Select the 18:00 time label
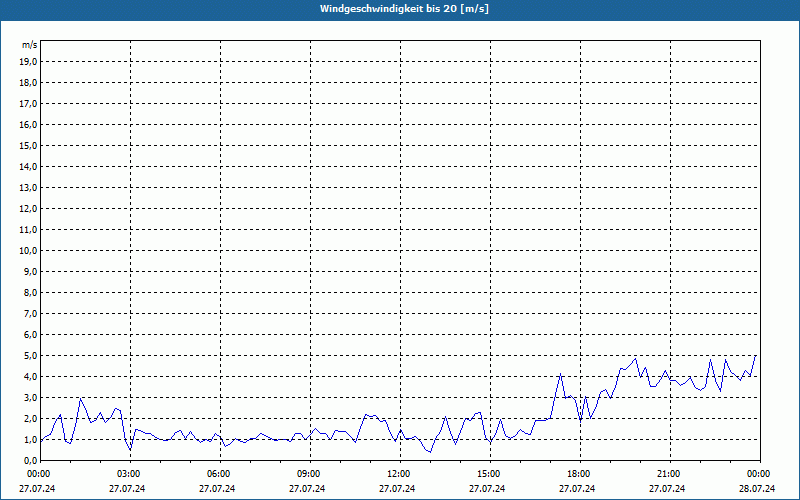The width and height of the screenshot is (800, 500). click(580, 474)
